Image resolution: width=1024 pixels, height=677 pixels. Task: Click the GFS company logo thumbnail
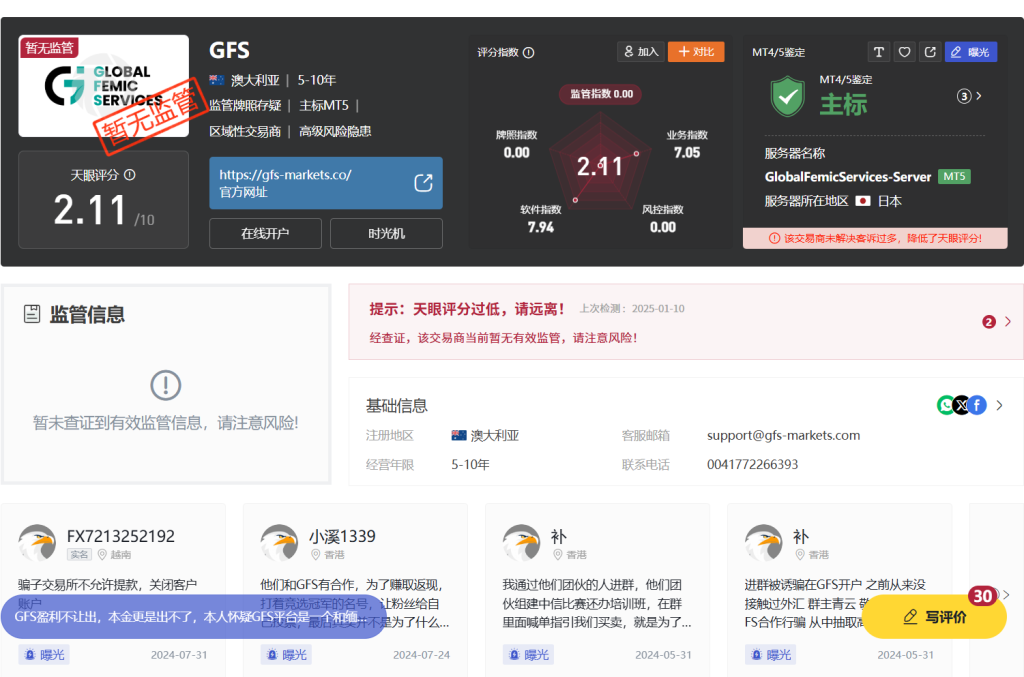104,86
